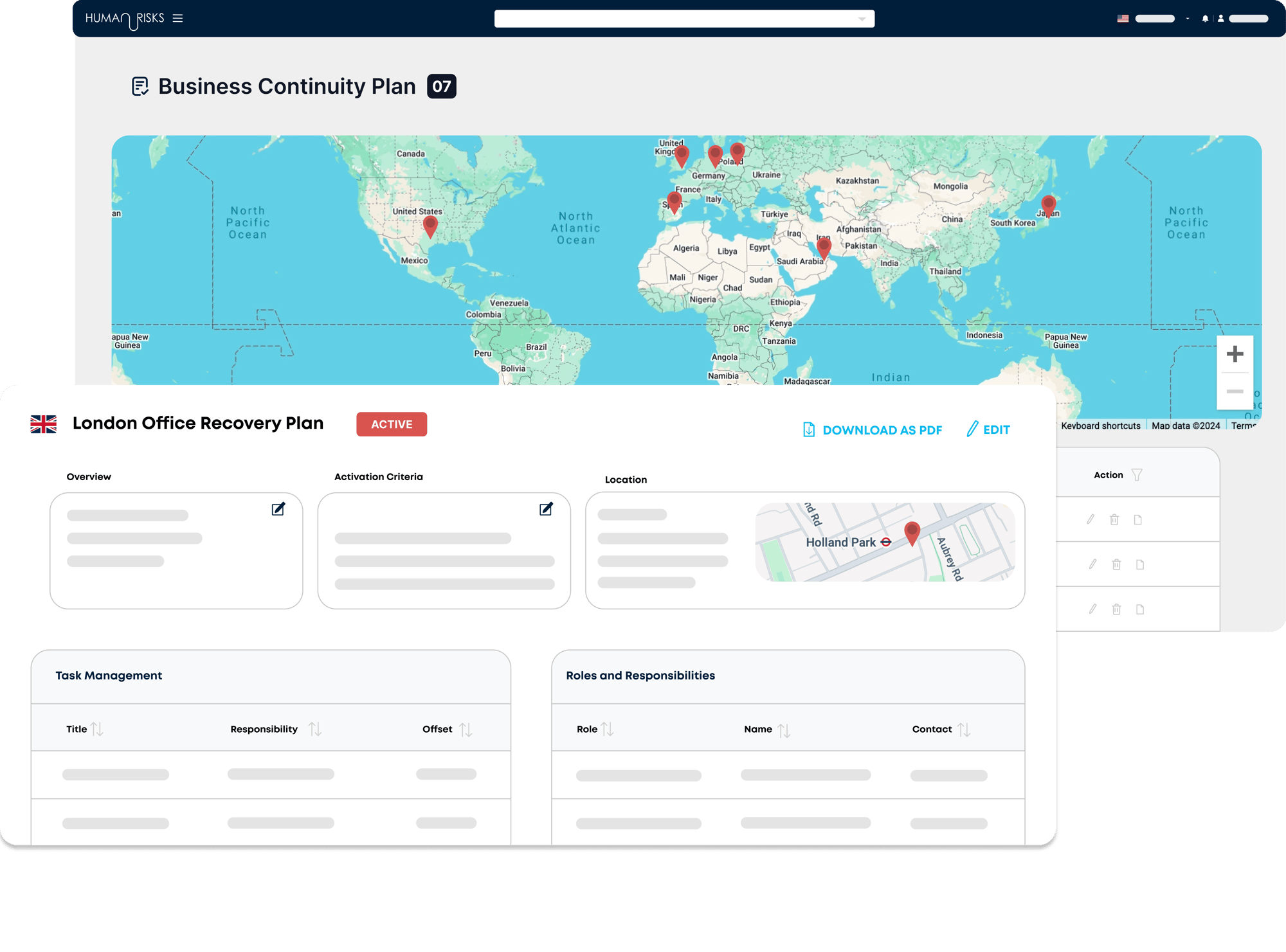1286x952 pixels.
Task: Edit the Activation Criteria card
Action: click(x=546, y=509)
